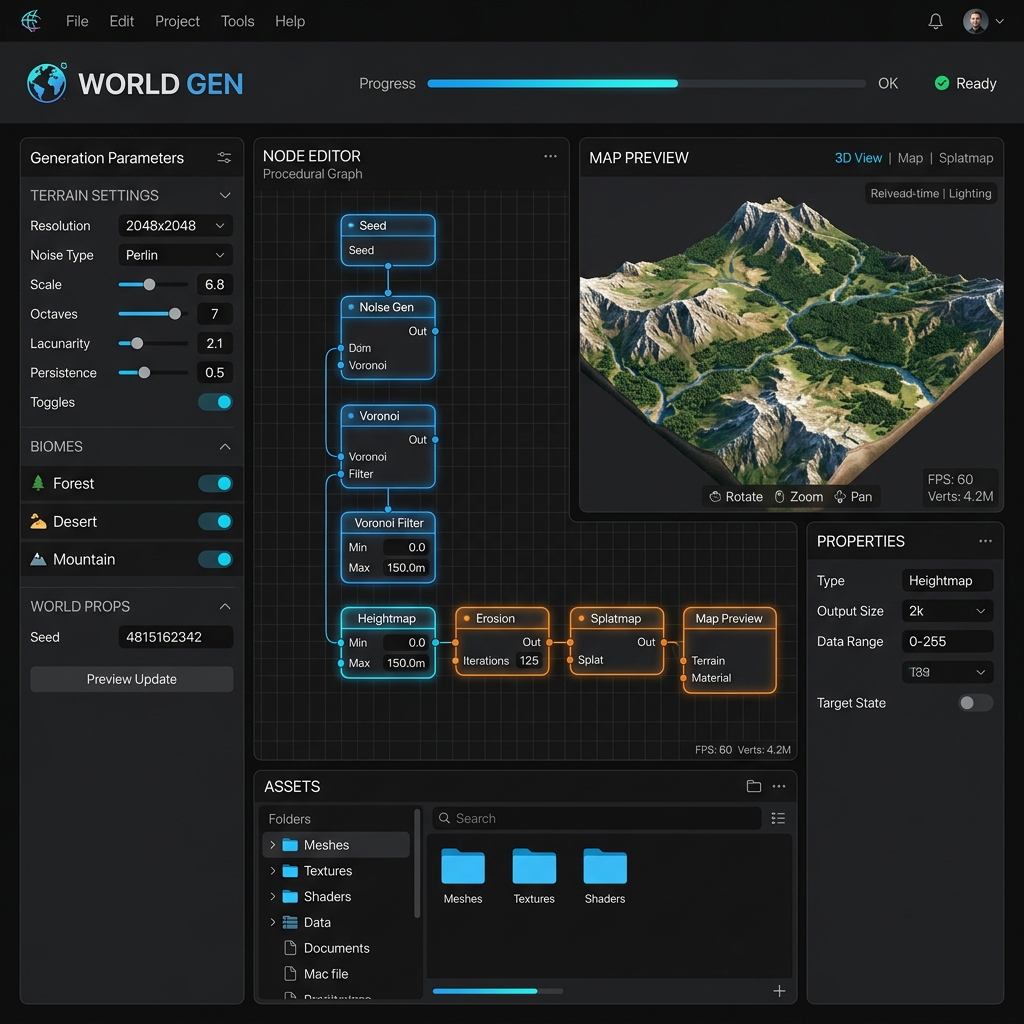Click the Generation Parameters filter sliders icon
This screenshot has height=1024, width=1024.
coord(224,157)
